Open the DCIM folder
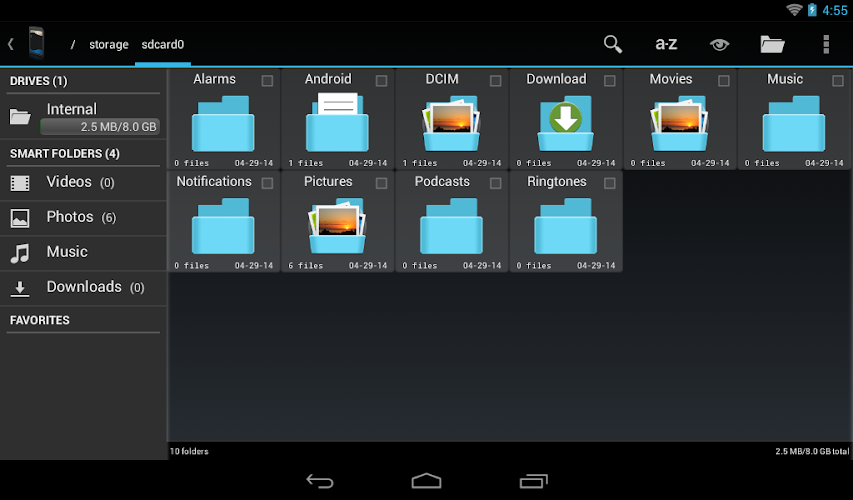Viewport: 853px width, 500px height. click(451, 123)
